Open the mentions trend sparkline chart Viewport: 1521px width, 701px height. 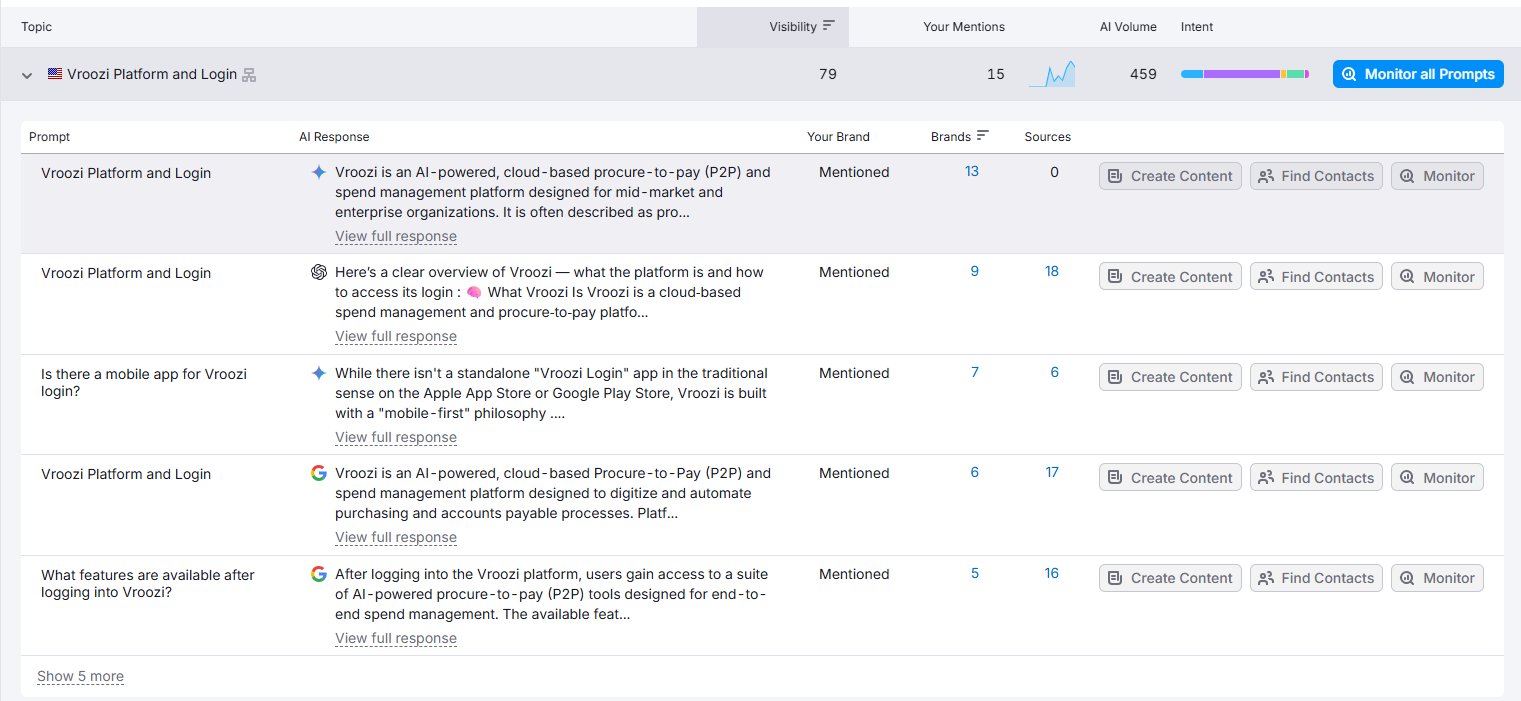[x=1052, y=74]
